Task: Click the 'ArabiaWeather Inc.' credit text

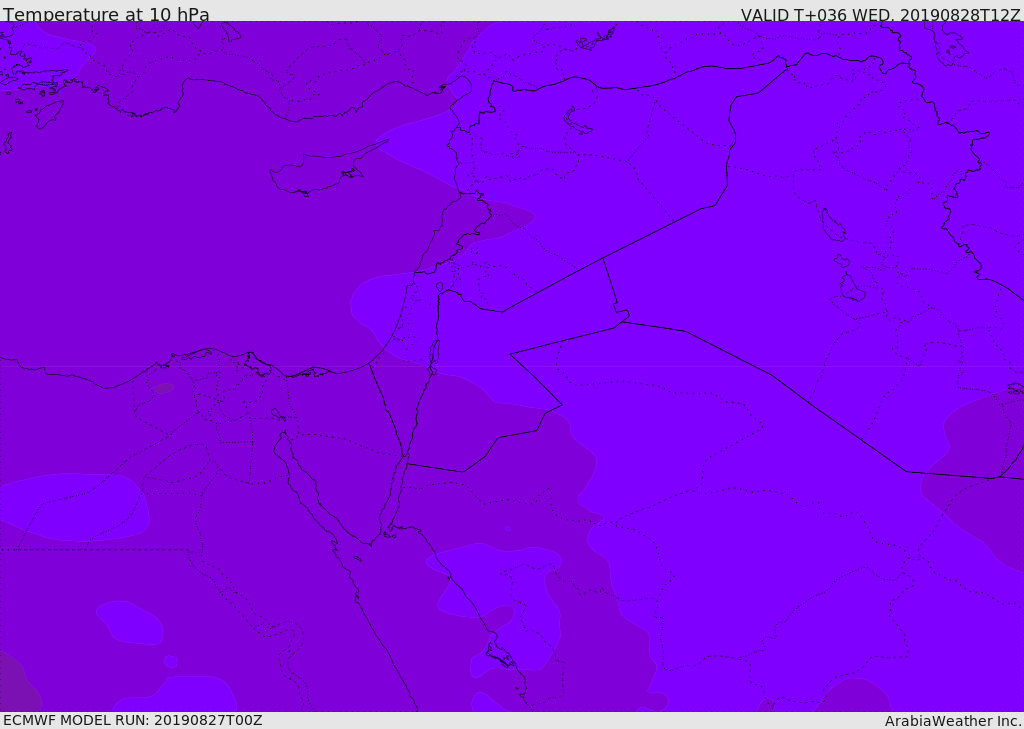Action: [x=953, y=721]
